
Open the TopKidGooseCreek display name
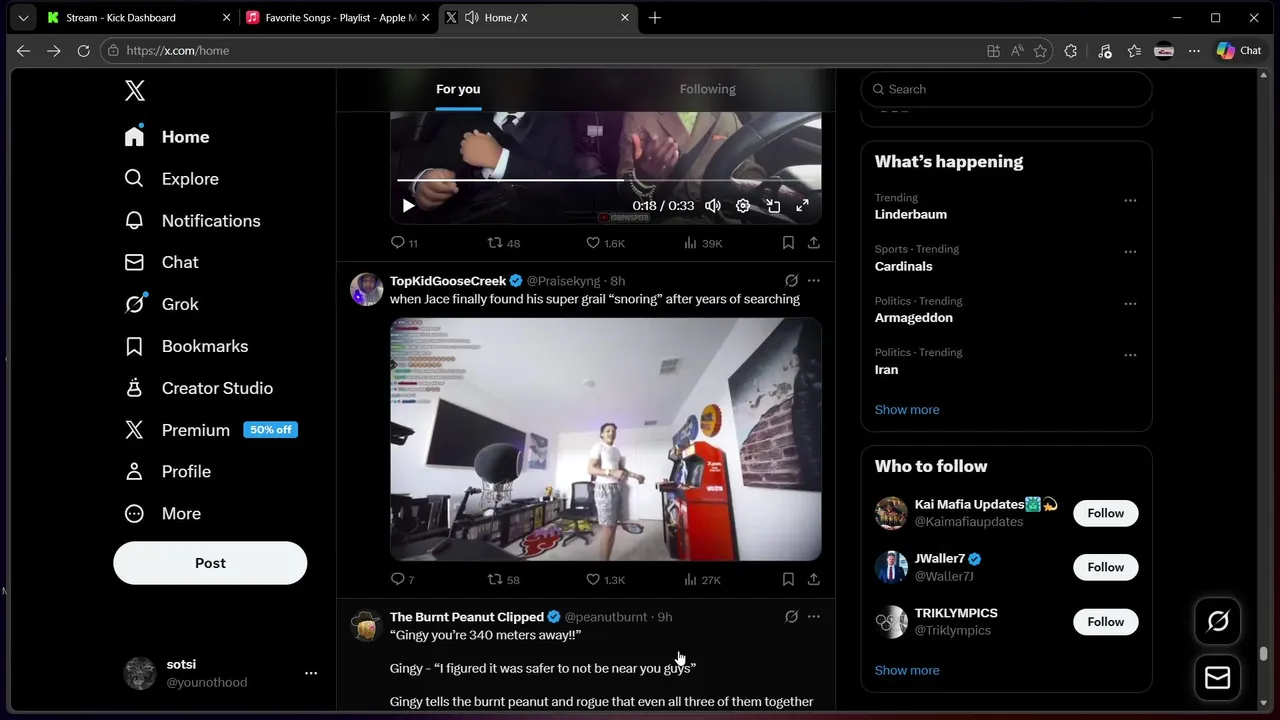(448, 281)
